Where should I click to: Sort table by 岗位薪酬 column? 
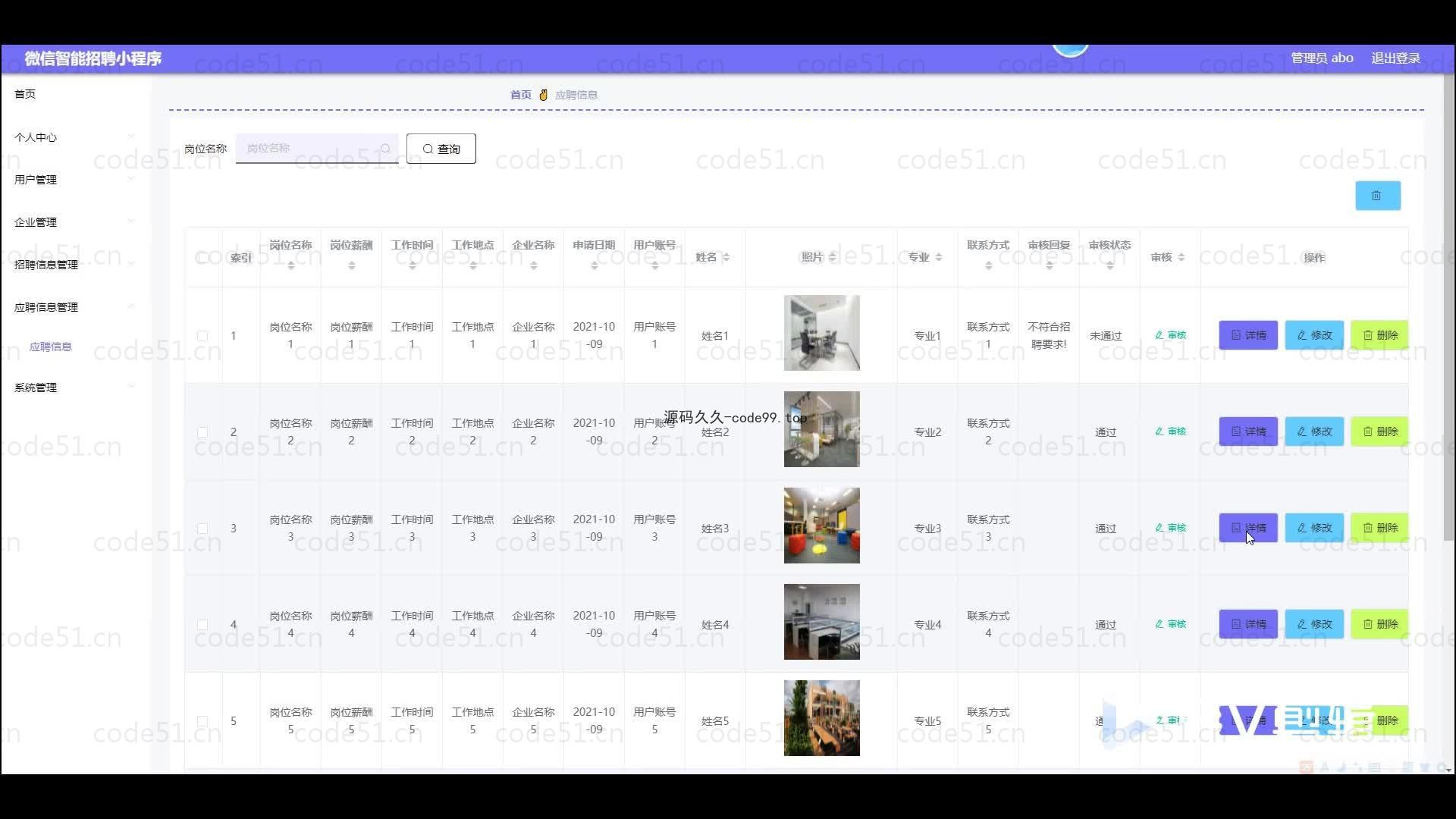[x=351, y=265]
